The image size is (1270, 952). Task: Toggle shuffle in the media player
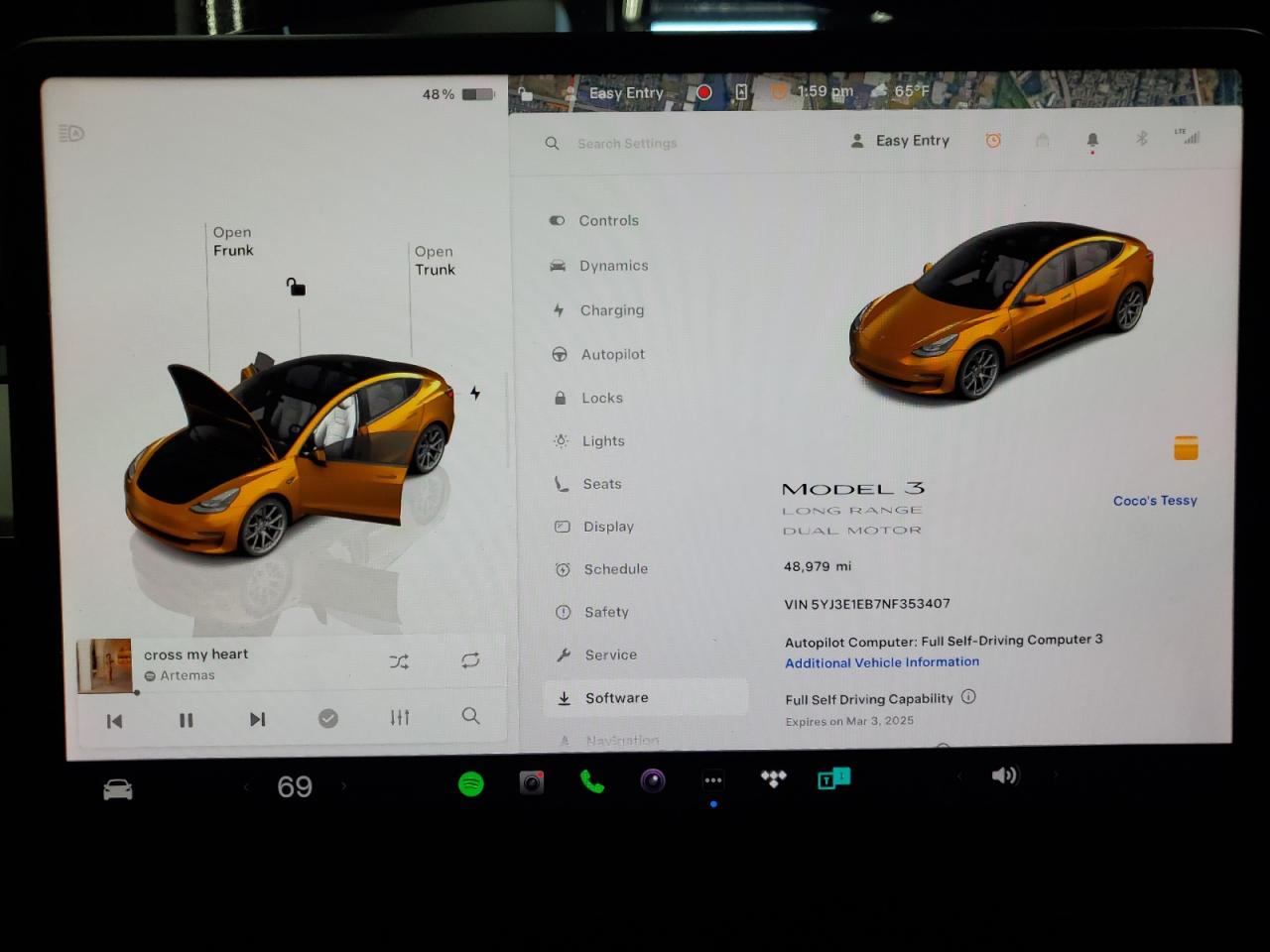(x=399, y=661)
